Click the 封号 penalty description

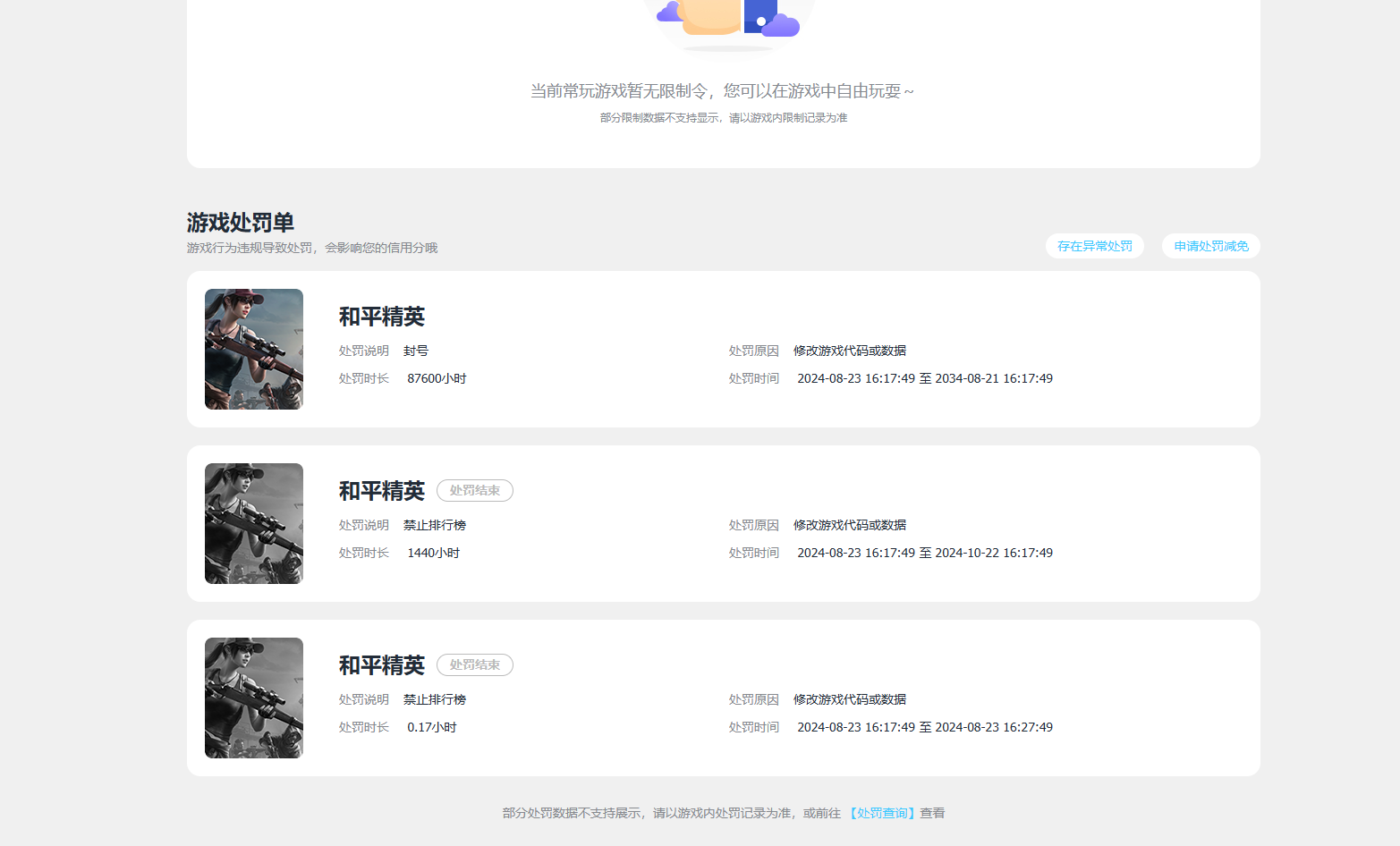coord(416,351)
